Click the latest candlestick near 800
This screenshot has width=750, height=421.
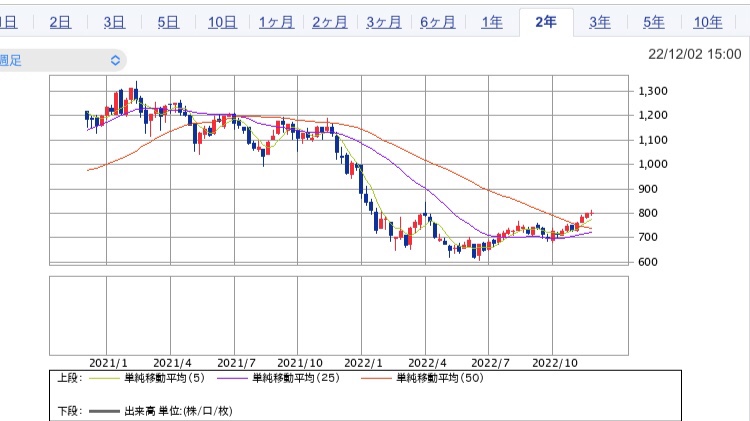591,212
